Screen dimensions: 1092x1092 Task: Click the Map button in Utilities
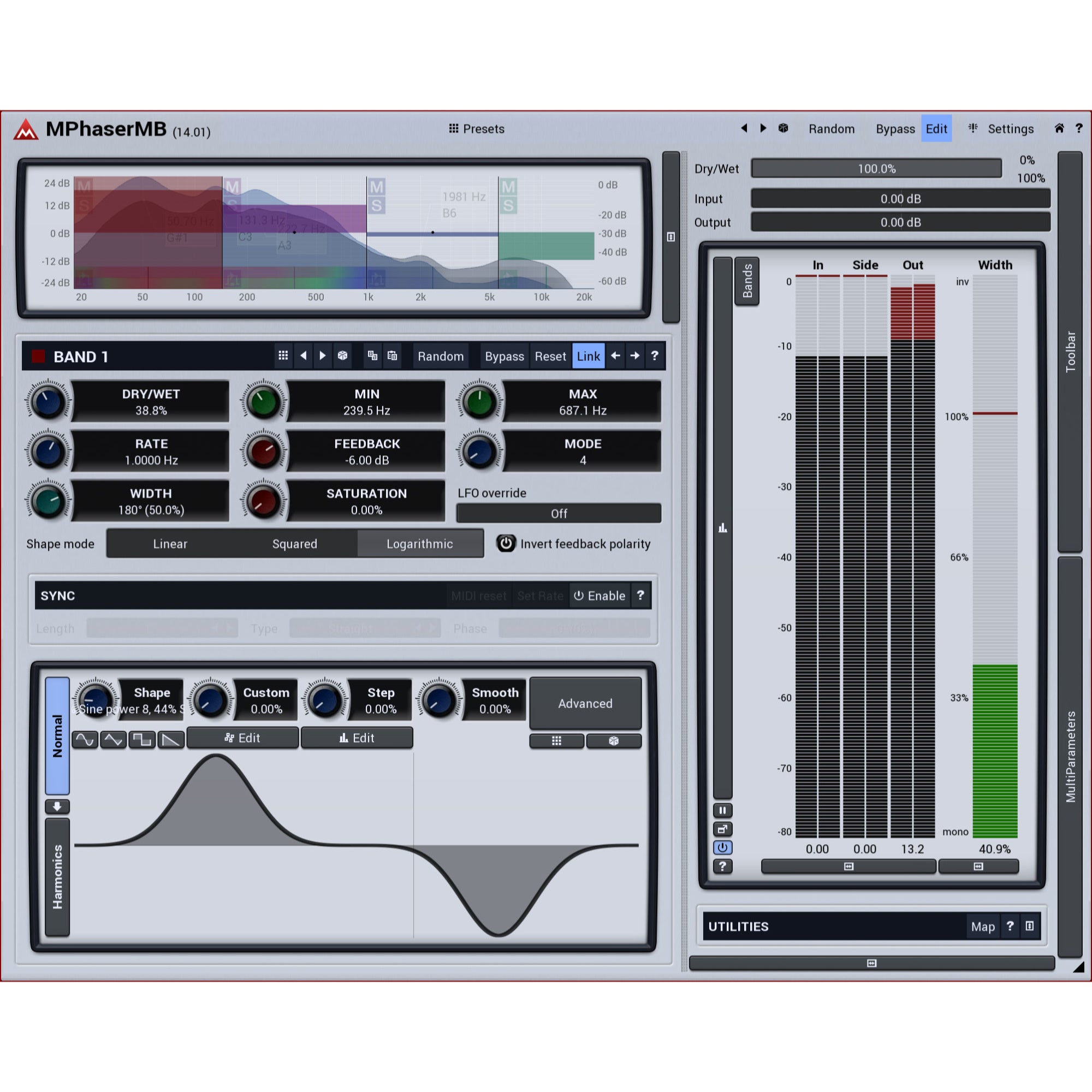(982, 927)
